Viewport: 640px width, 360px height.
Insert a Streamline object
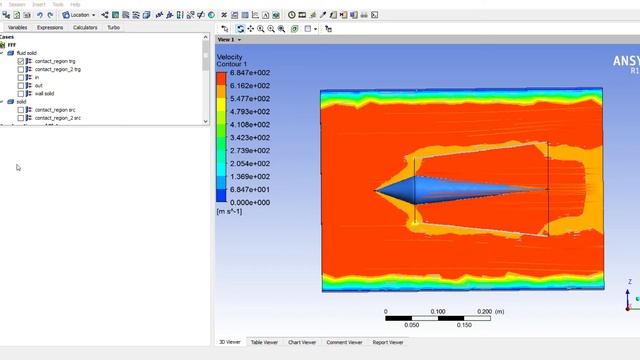tap(126, 15)
